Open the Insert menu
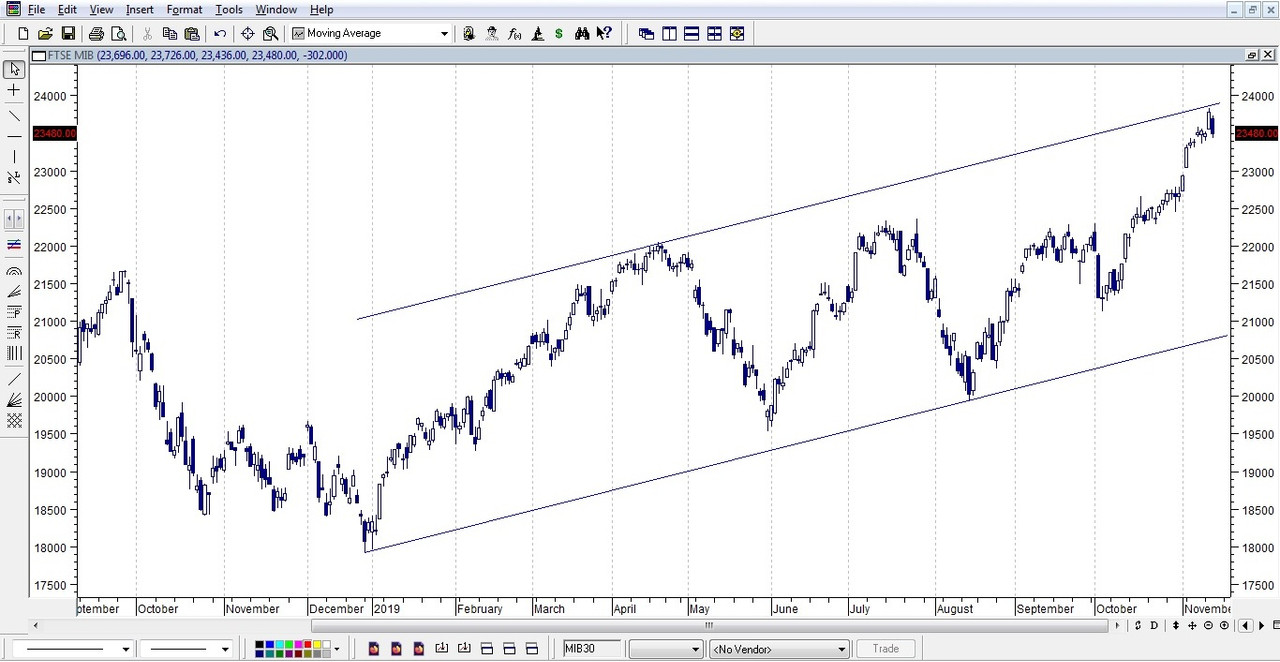1280x662 pixels. pos(140,9)
